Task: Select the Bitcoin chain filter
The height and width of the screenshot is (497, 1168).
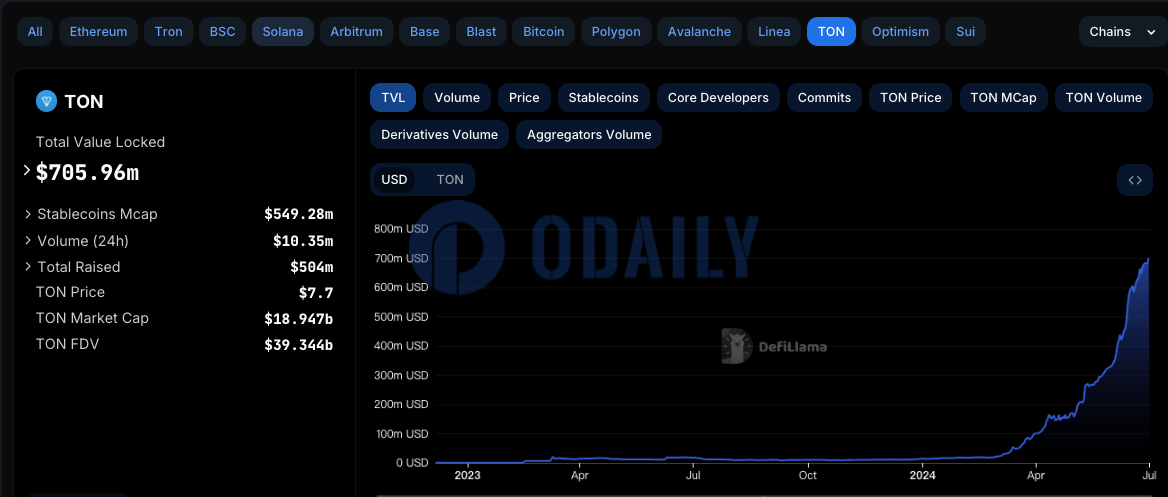Action: click(544, 31)
